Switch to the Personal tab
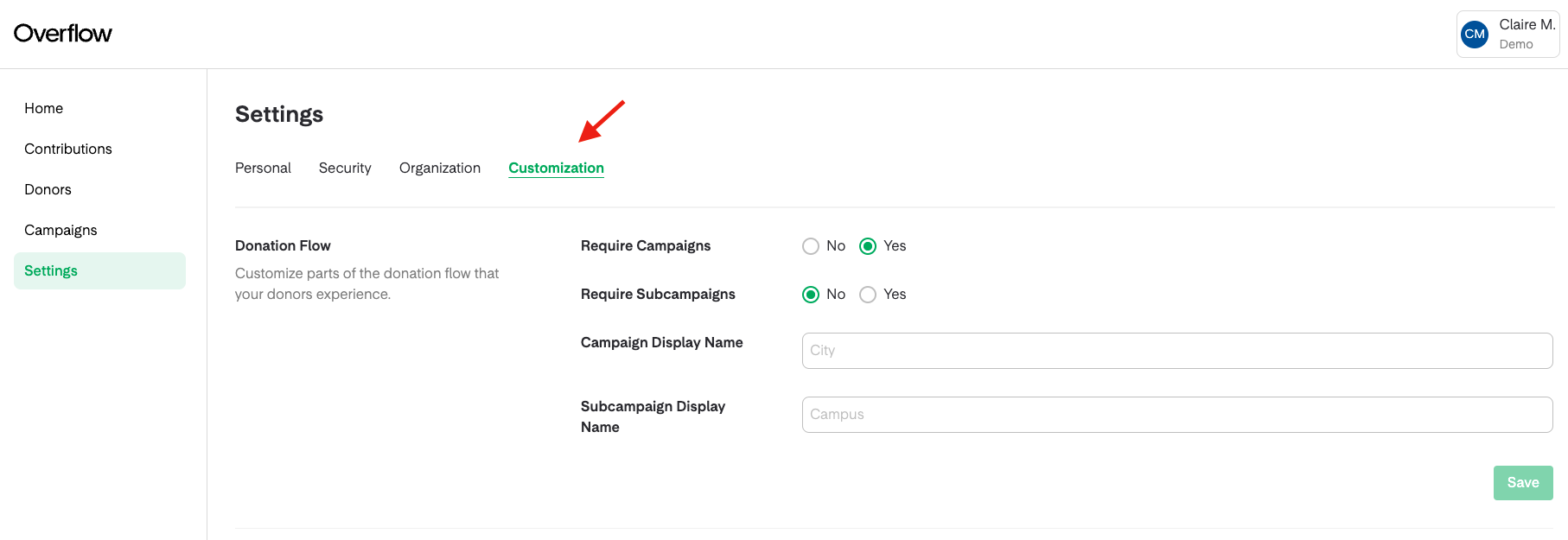Image resolution: width=1568 pixels, height=540 pixels. pyautogui.click(x=263, y=168)
